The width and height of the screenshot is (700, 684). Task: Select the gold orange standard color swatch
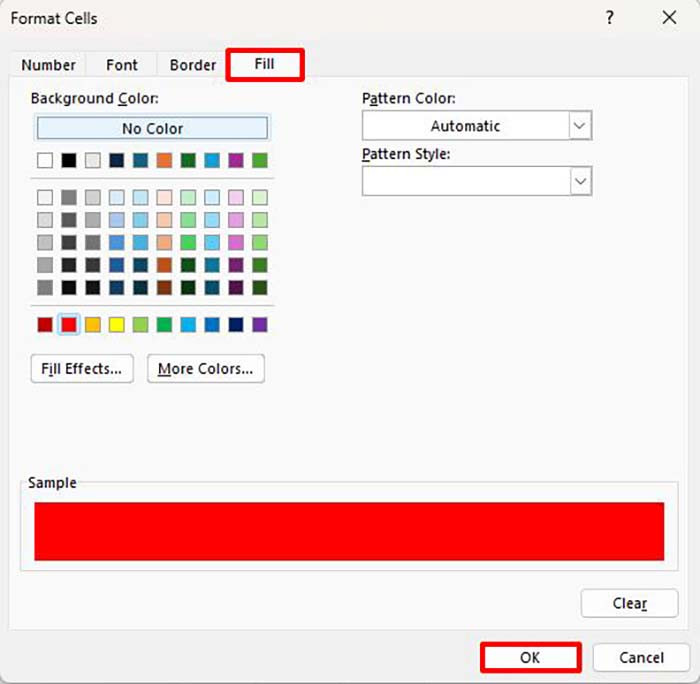click(93, 325)
